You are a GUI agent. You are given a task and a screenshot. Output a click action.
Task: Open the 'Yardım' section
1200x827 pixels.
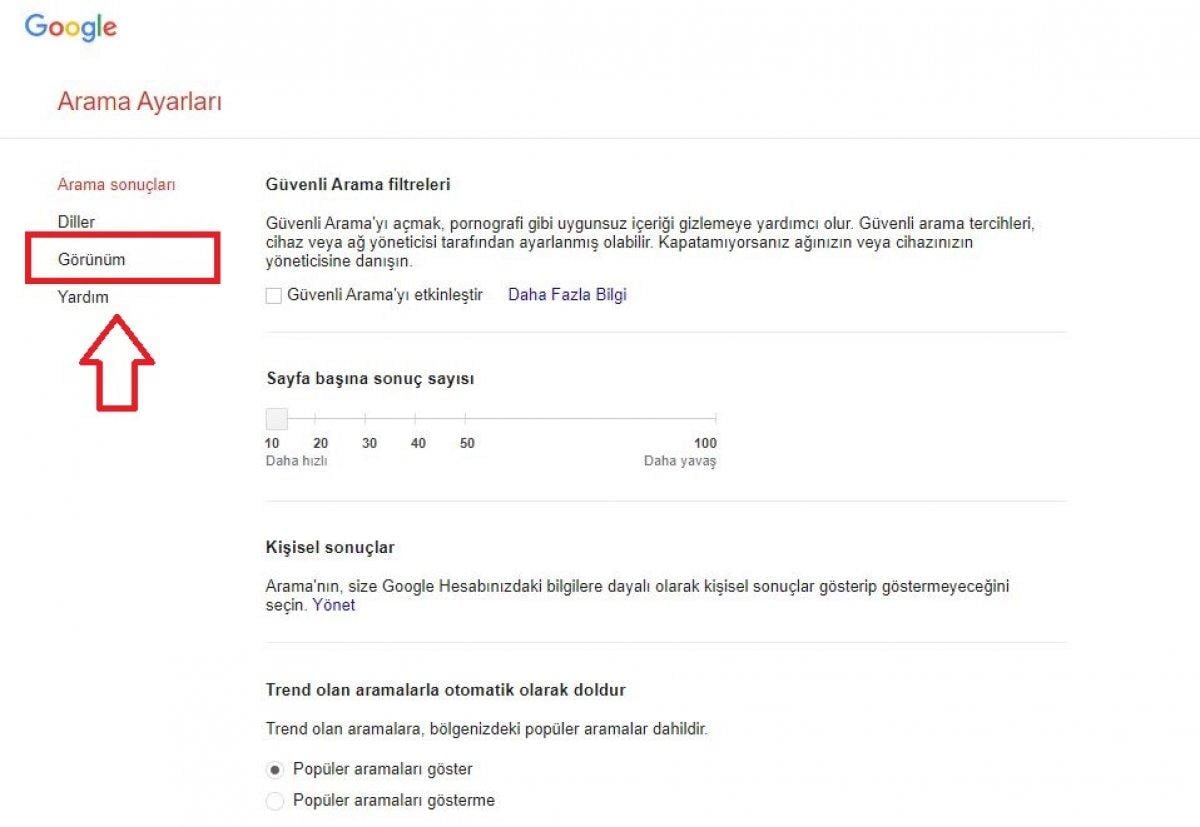pyautogui.click(x=85, y=297)
